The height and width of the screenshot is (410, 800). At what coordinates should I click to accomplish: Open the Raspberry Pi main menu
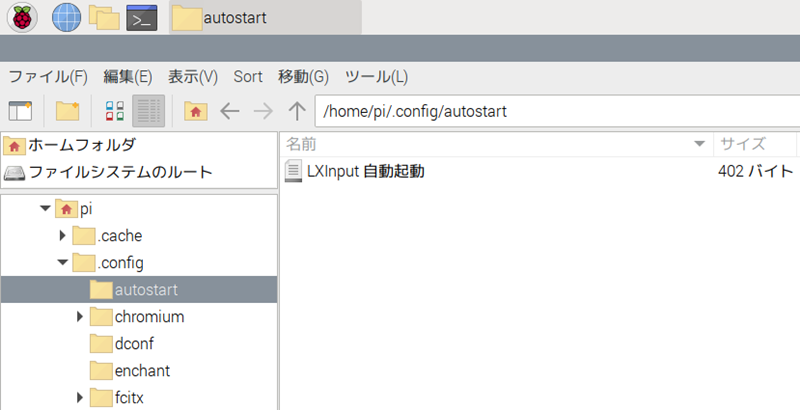[x=22, y=17]
